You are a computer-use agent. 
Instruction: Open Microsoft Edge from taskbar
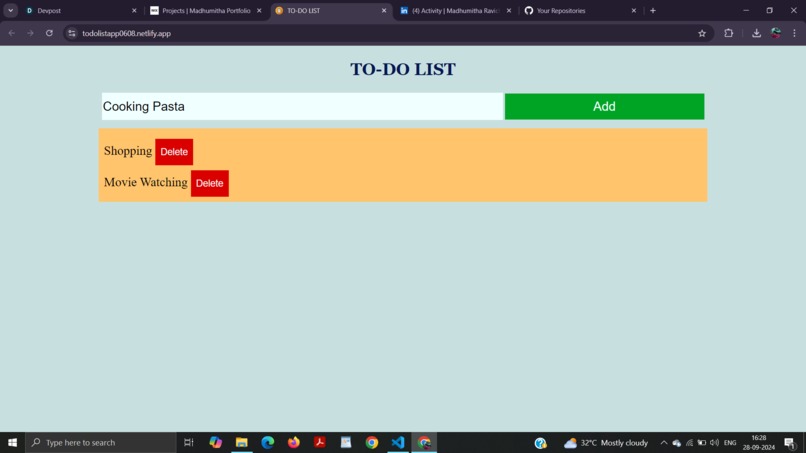pyautogui.click(x=268, y=442)
